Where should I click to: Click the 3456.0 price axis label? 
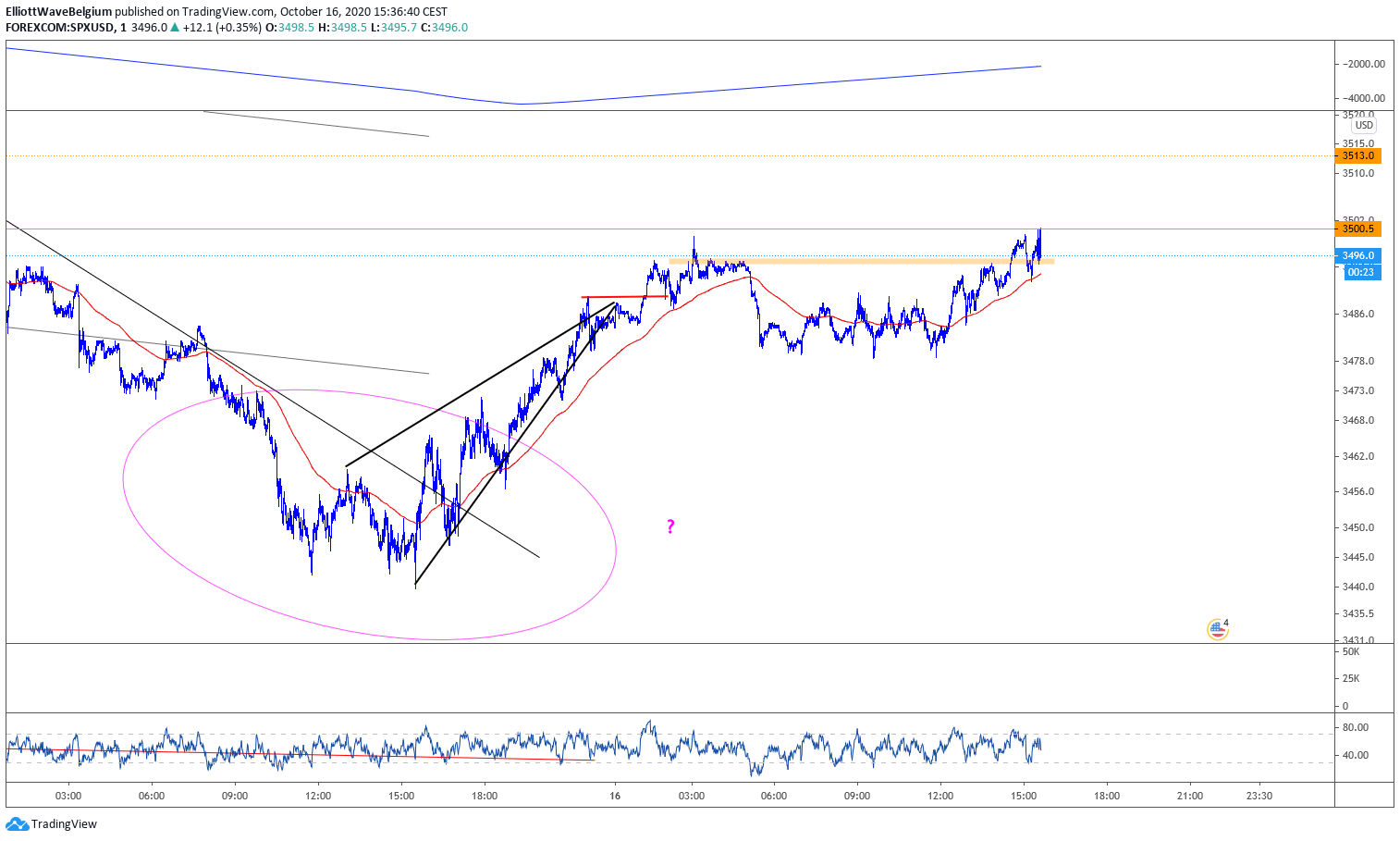(1358, 491)
